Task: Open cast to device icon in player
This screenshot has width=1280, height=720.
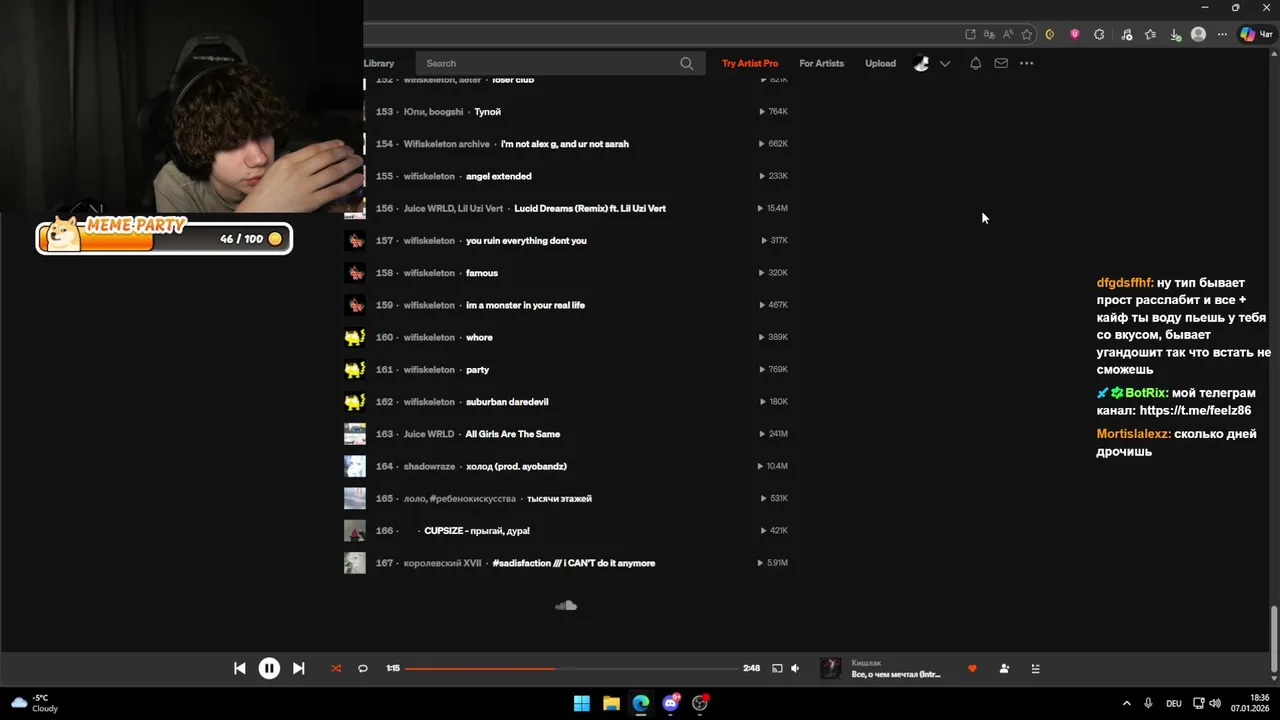Action: point(777,669)
